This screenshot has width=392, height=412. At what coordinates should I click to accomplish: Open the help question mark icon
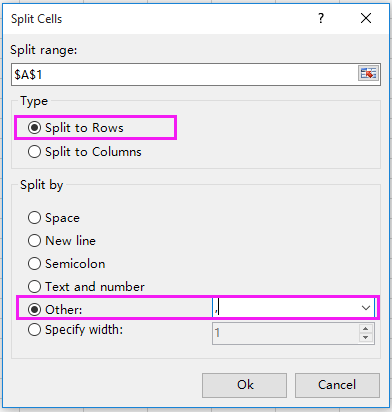click(321, 18)
